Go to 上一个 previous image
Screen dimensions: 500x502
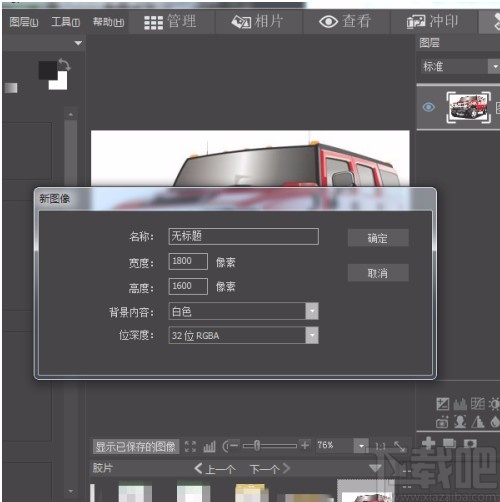tap(215, 469)
